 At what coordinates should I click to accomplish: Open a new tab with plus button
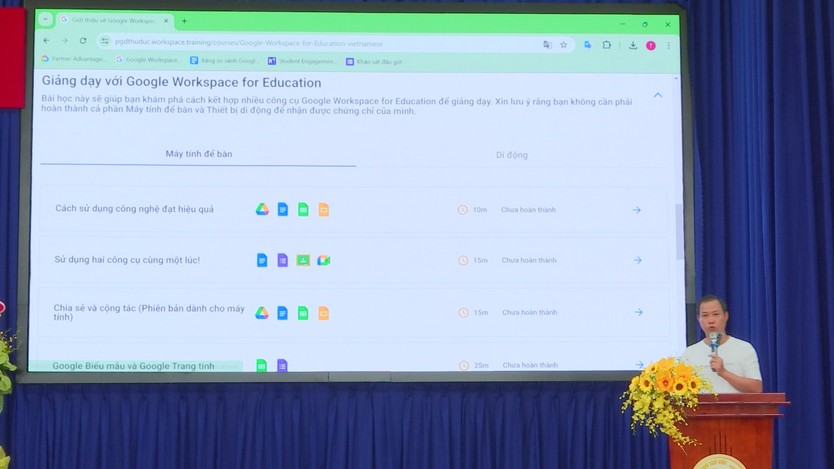[184, 21]
